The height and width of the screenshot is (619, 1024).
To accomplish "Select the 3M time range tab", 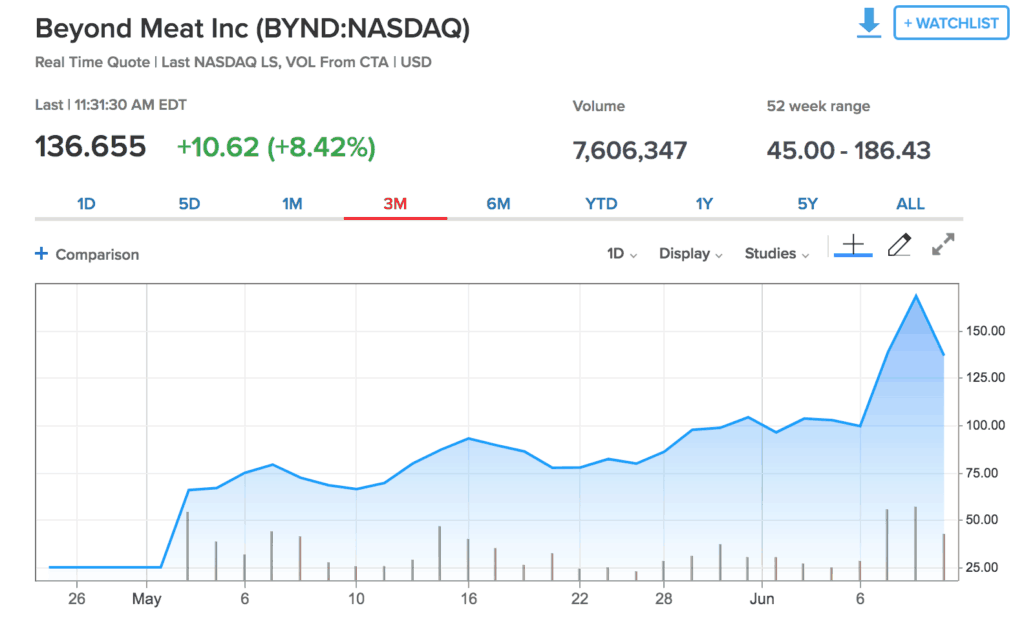I will click(395, 204).
